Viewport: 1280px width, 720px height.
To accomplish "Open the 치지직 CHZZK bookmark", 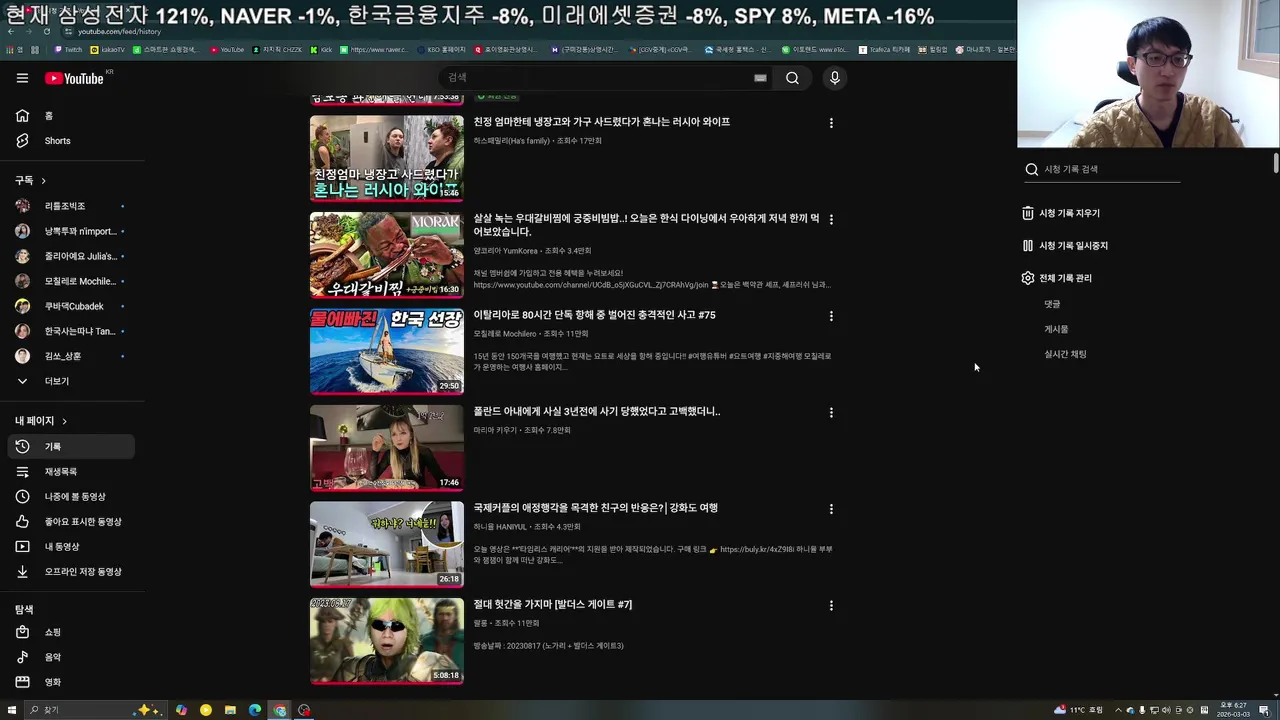I will (275, 49).
